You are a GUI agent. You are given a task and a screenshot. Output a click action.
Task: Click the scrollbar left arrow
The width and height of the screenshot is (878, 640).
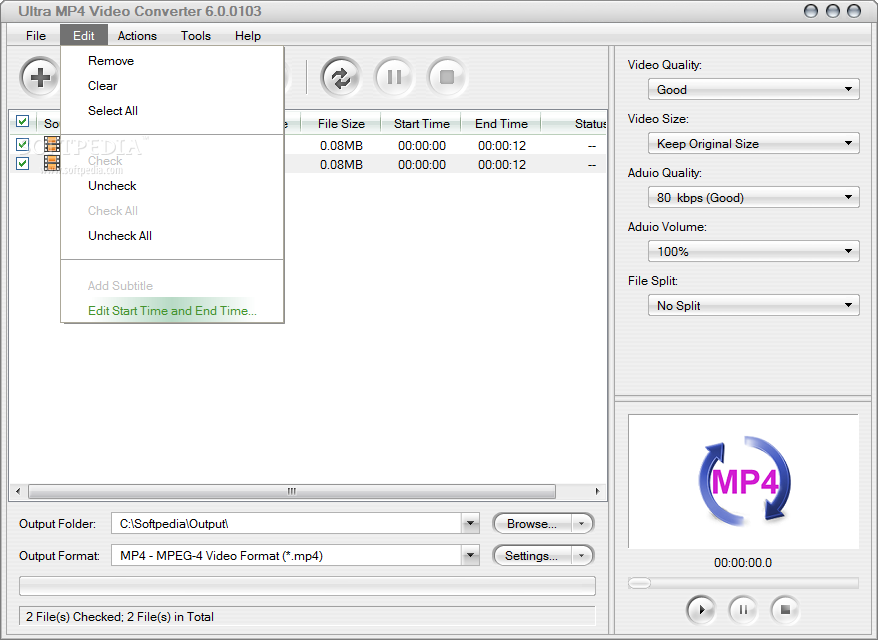click(x=18, y=491)
